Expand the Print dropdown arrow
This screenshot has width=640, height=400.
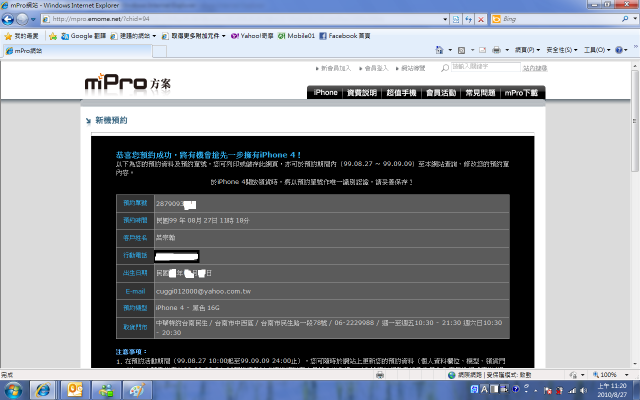507,50
